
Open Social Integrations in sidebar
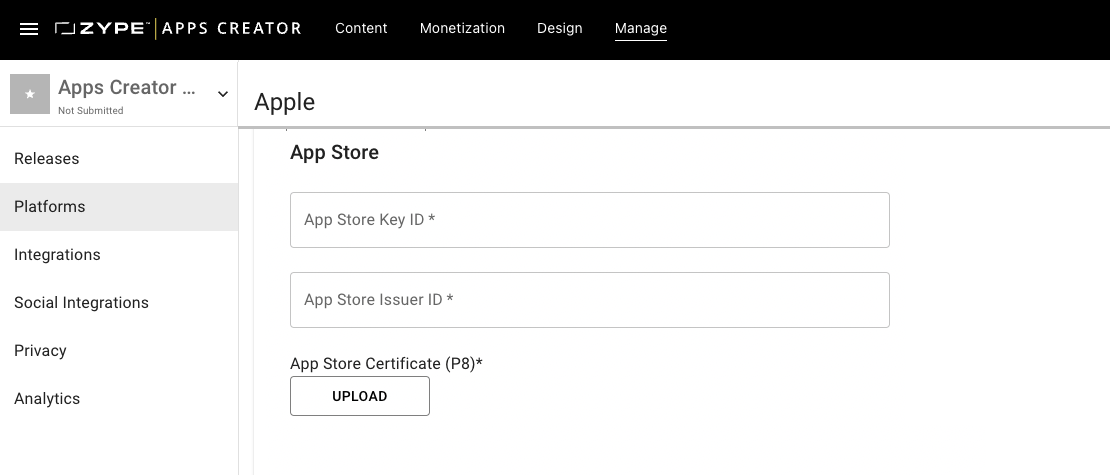coord(119,303)
